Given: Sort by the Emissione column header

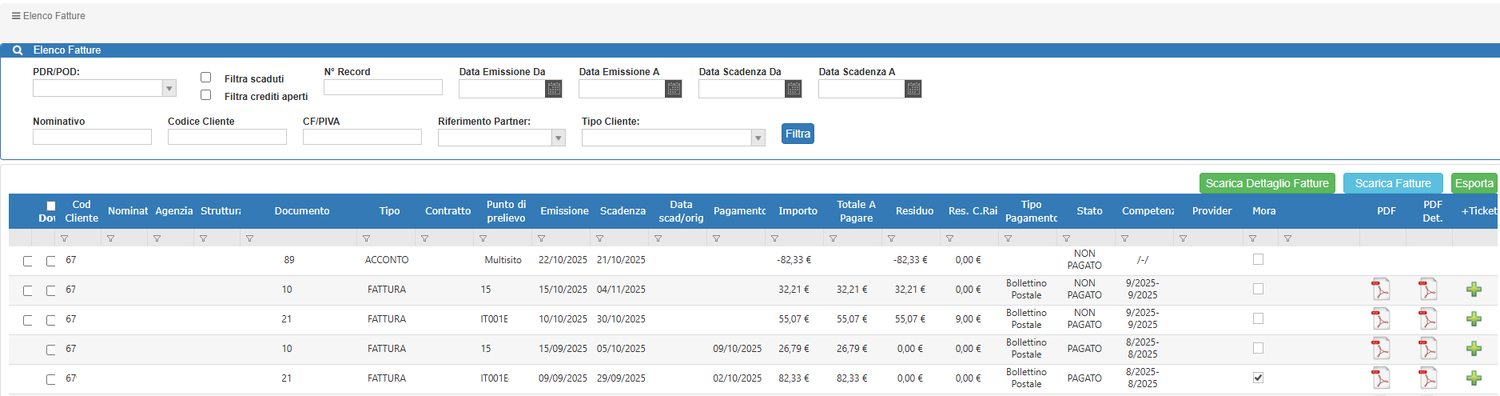Looking at the screenshot, I should [564, 211].
